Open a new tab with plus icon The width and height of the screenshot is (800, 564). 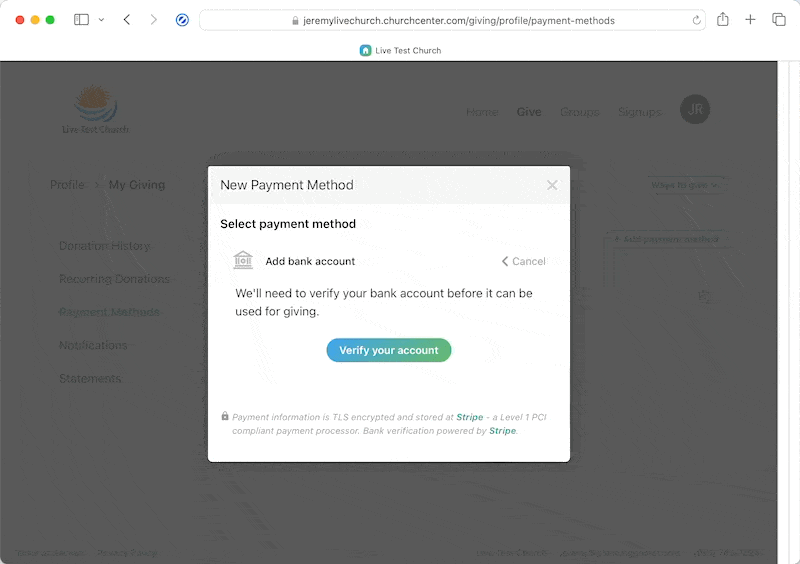750,20
